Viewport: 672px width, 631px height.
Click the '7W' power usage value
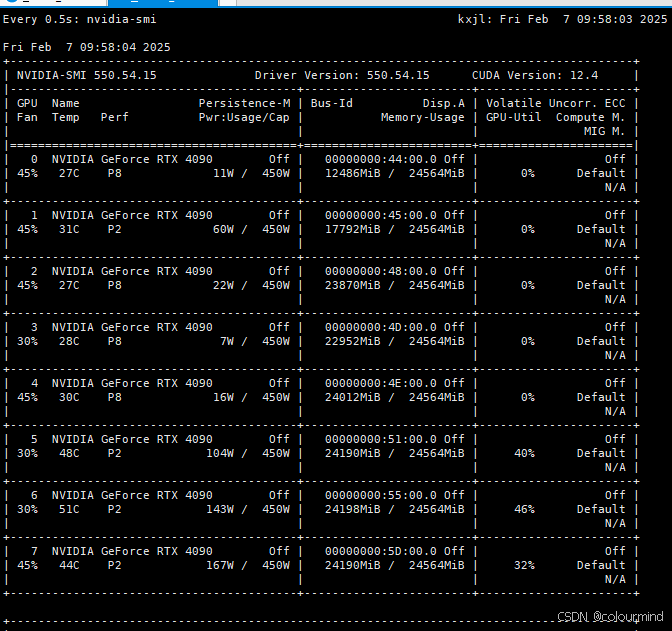[x=227, y=341]
